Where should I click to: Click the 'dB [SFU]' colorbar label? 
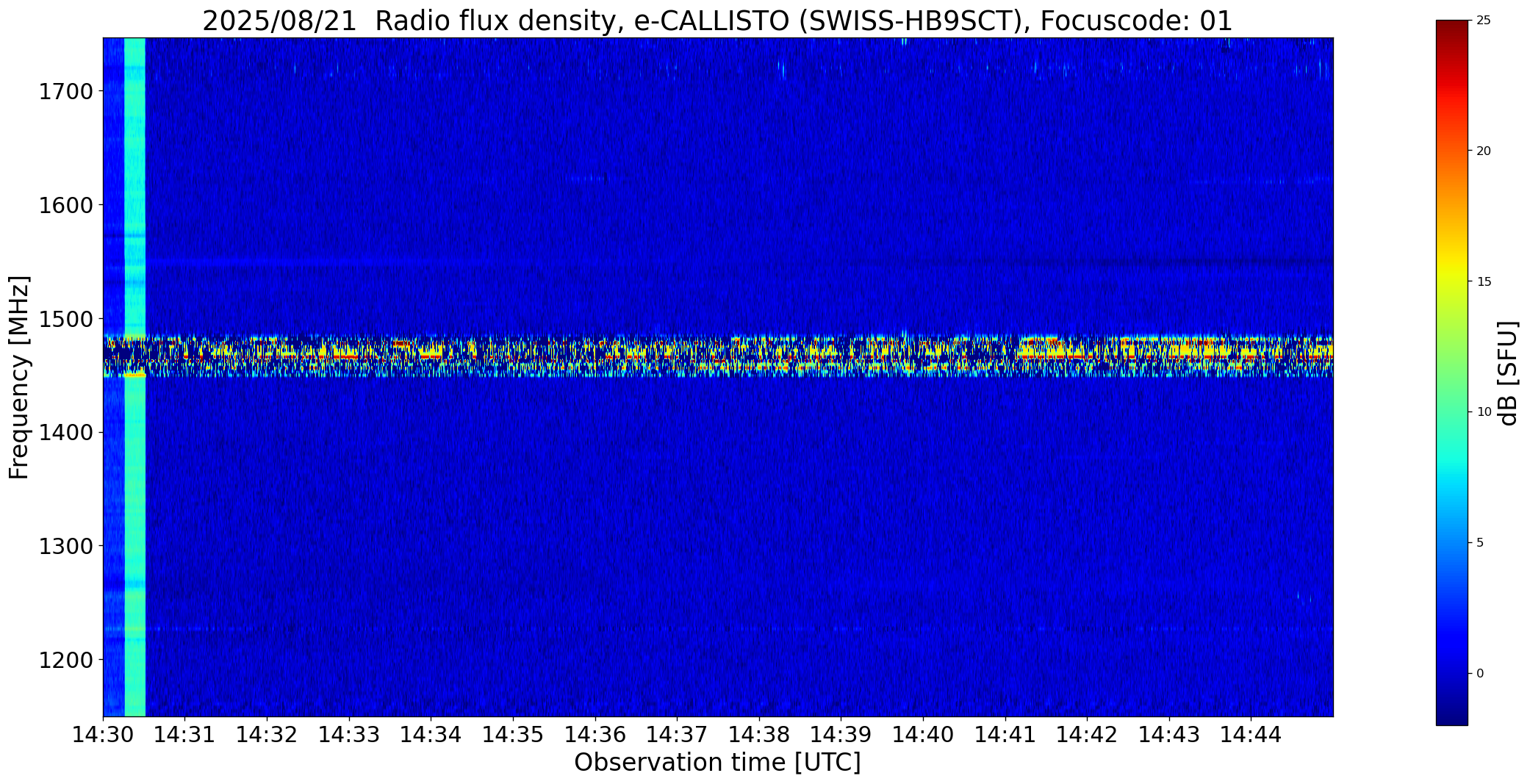coord(1509,373)
